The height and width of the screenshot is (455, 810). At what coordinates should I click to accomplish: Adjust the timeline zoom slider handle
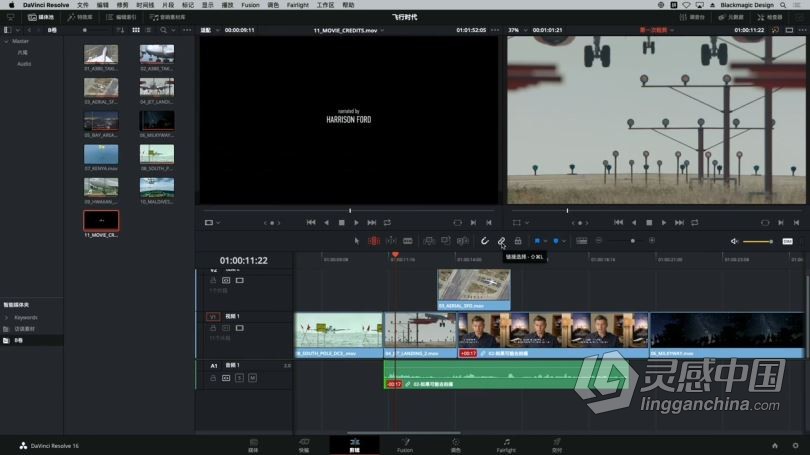(632, 241)
